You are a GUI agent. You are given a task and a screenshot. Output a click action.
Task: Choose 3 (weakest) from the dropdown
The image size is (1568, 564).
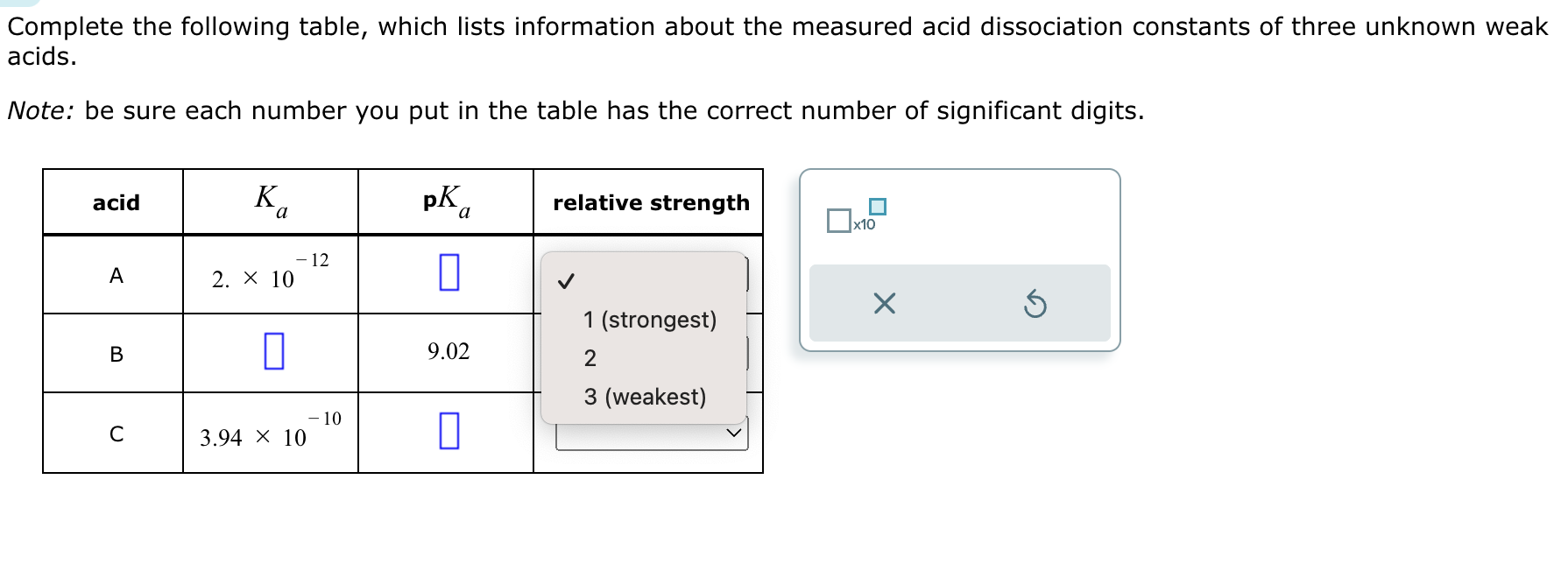[x=646, y=398]
